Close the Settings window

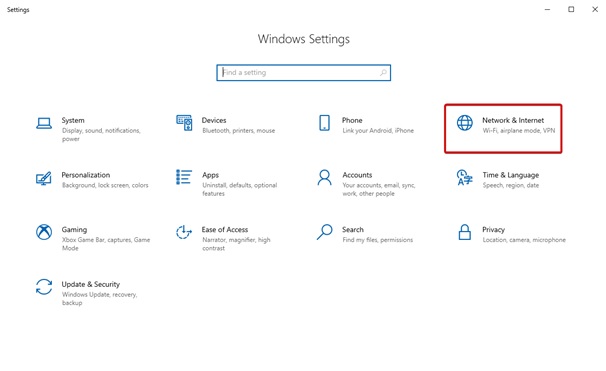[595, 9]
